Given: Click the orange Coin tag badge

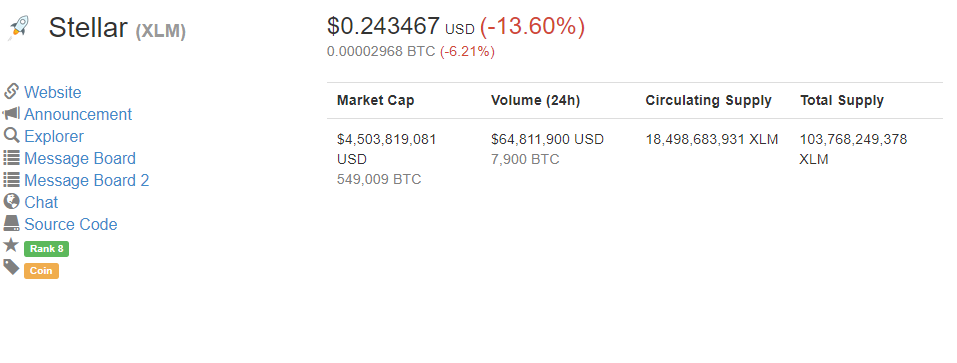Looking at the screenshot, I should point(42,271).
